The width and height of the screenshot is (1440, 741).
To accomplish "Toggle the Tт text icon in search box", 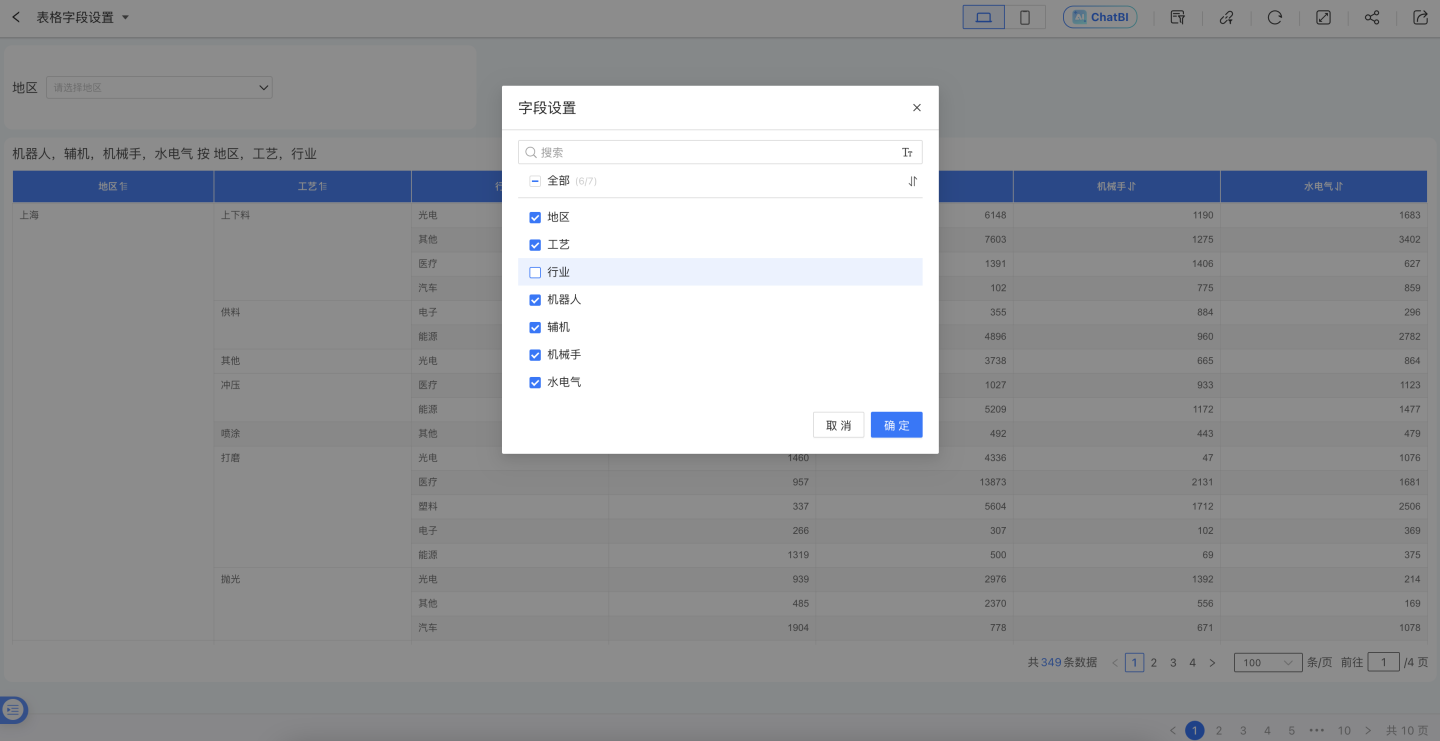I will (907, 153).
